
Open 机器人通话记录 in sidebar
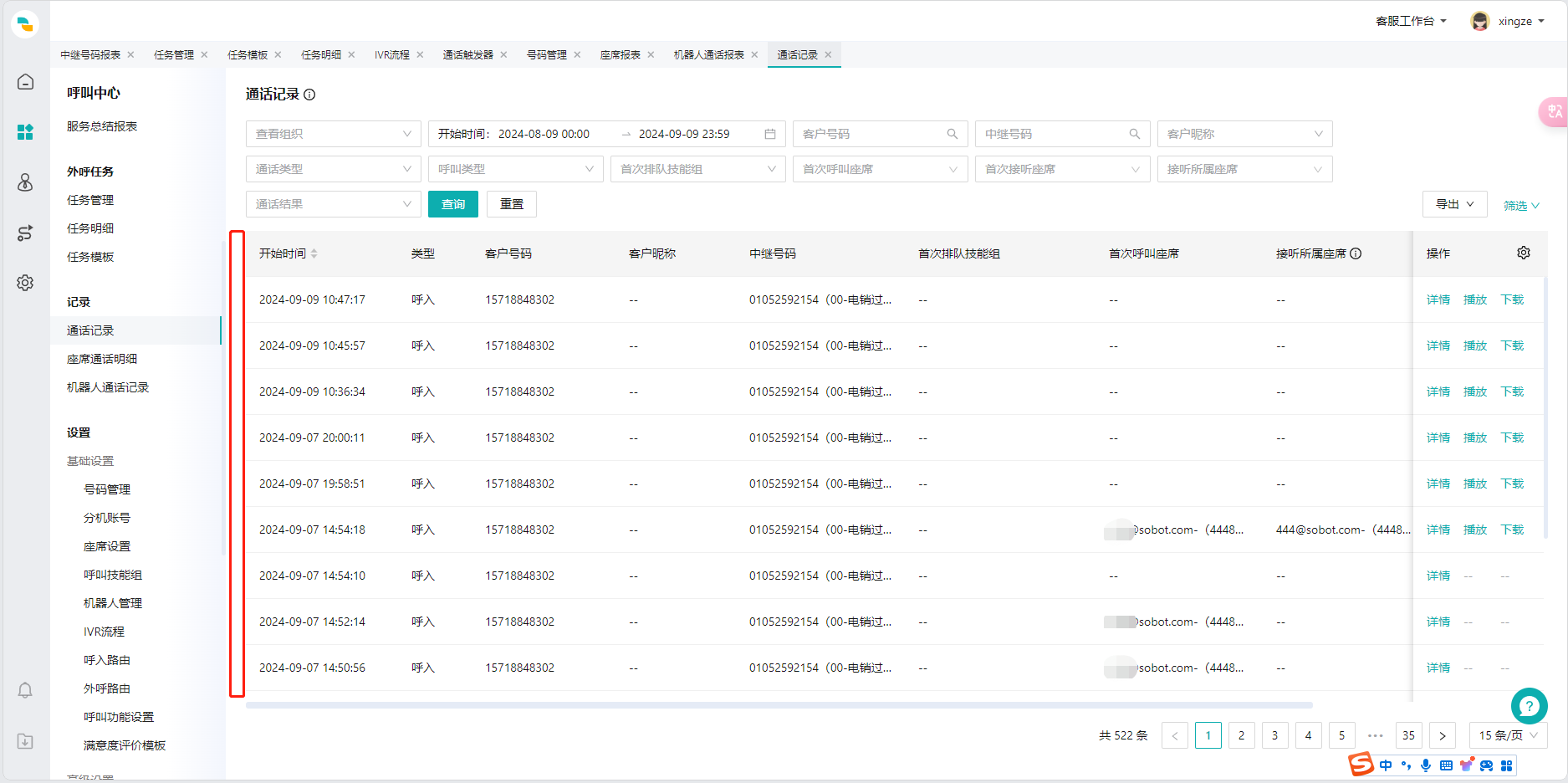(x=108, y=387)
